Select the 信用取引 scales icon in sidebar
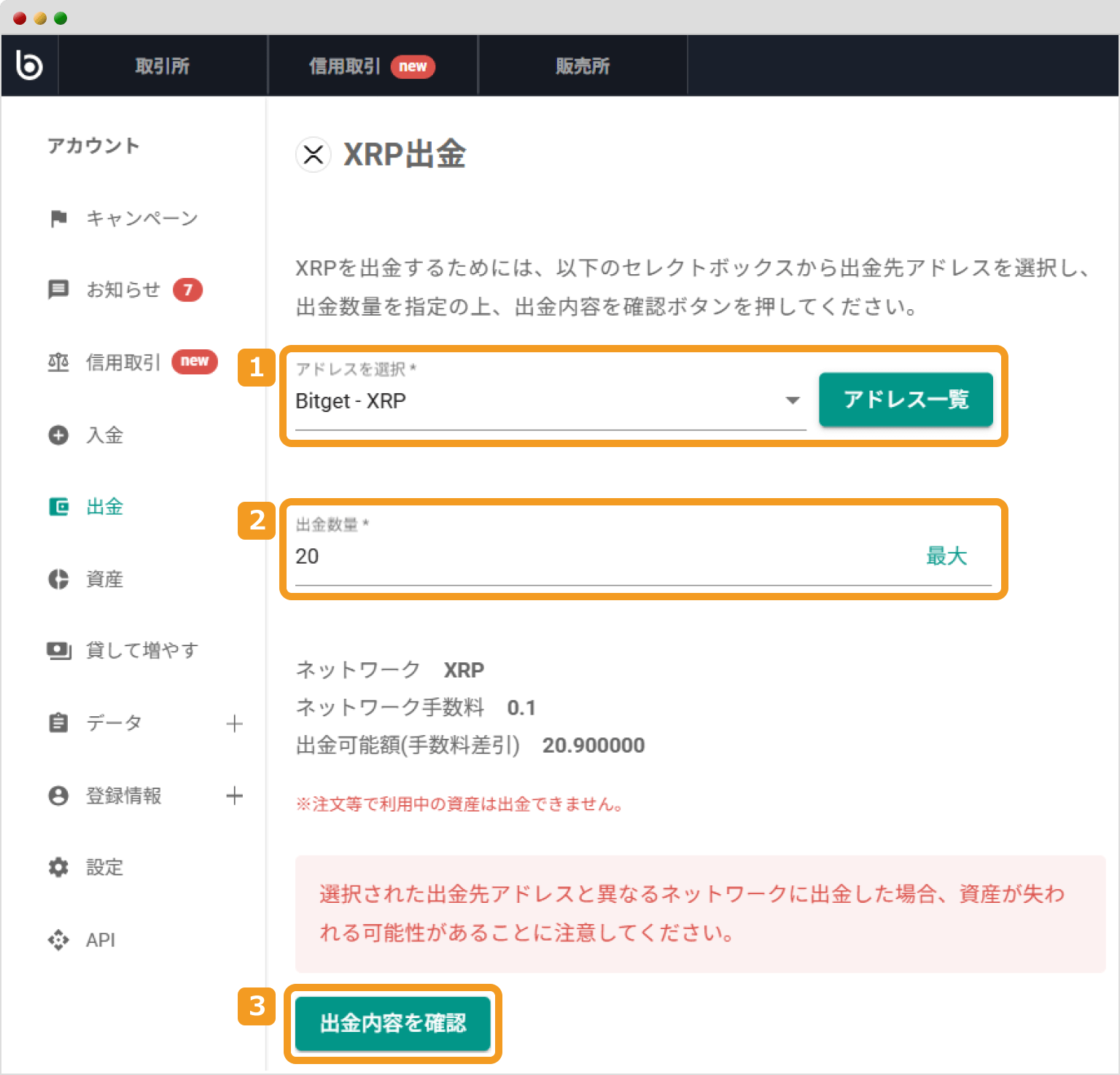The image size is (1120, 1075). (x=58, y=362)
